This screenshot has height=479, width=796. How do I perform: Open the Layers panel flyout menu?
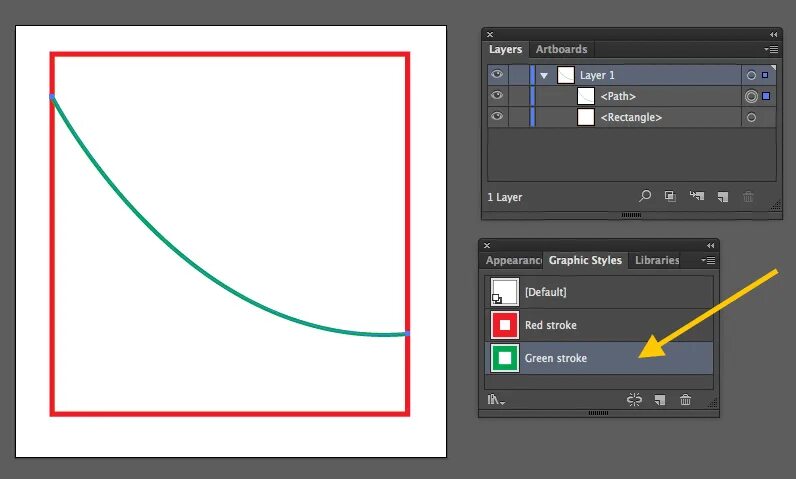point(771,49)
